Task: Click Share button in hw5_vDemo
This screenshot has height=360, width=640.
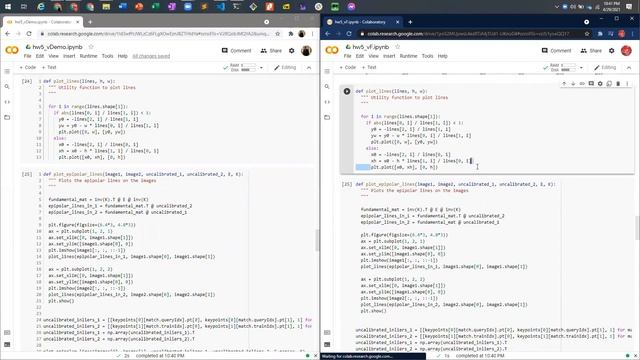Action: pyautogui.click(x=271, y=51)
